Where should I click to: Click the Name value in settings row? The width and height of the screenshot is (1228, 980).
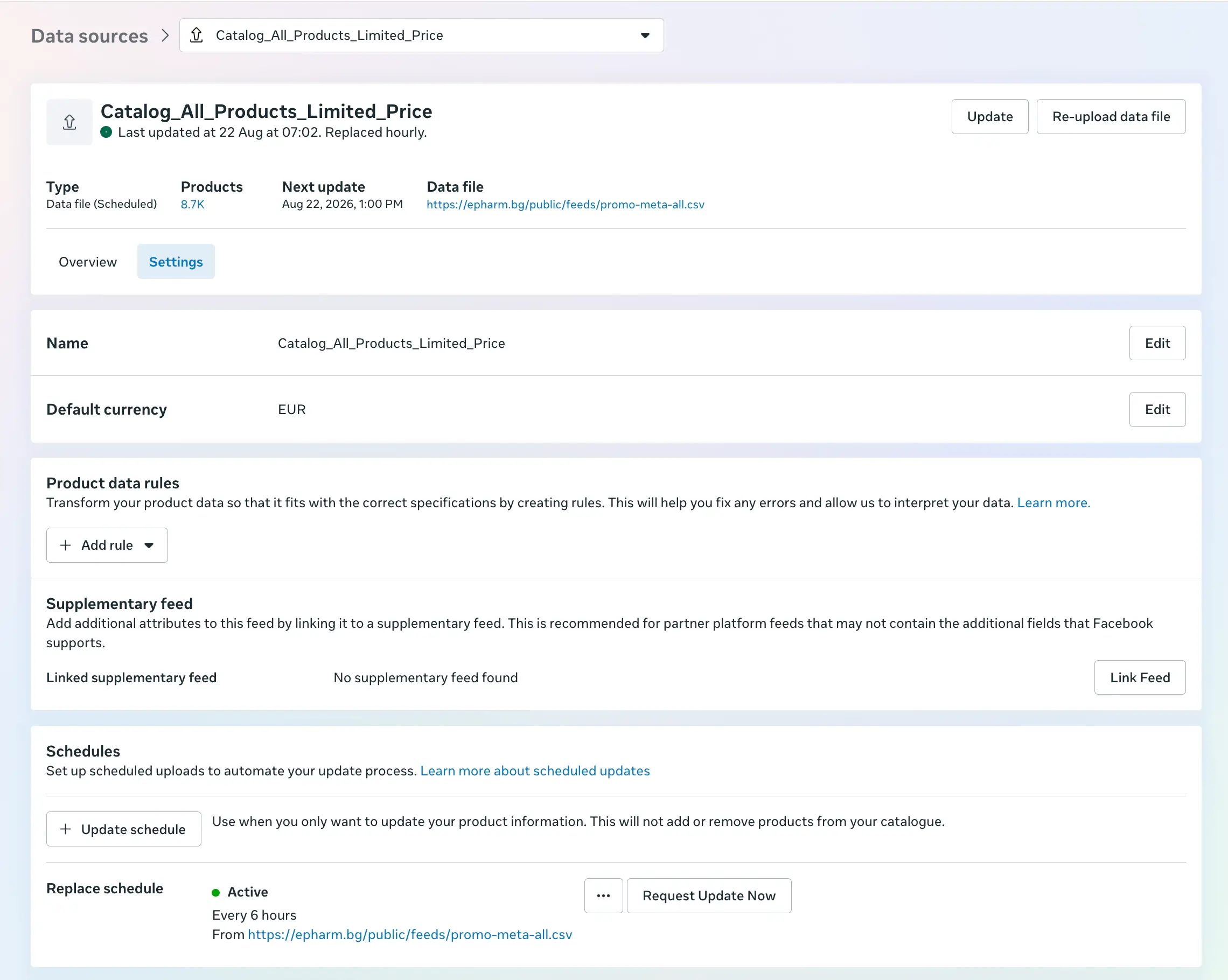pyautogui.click(x=392, y=344)
